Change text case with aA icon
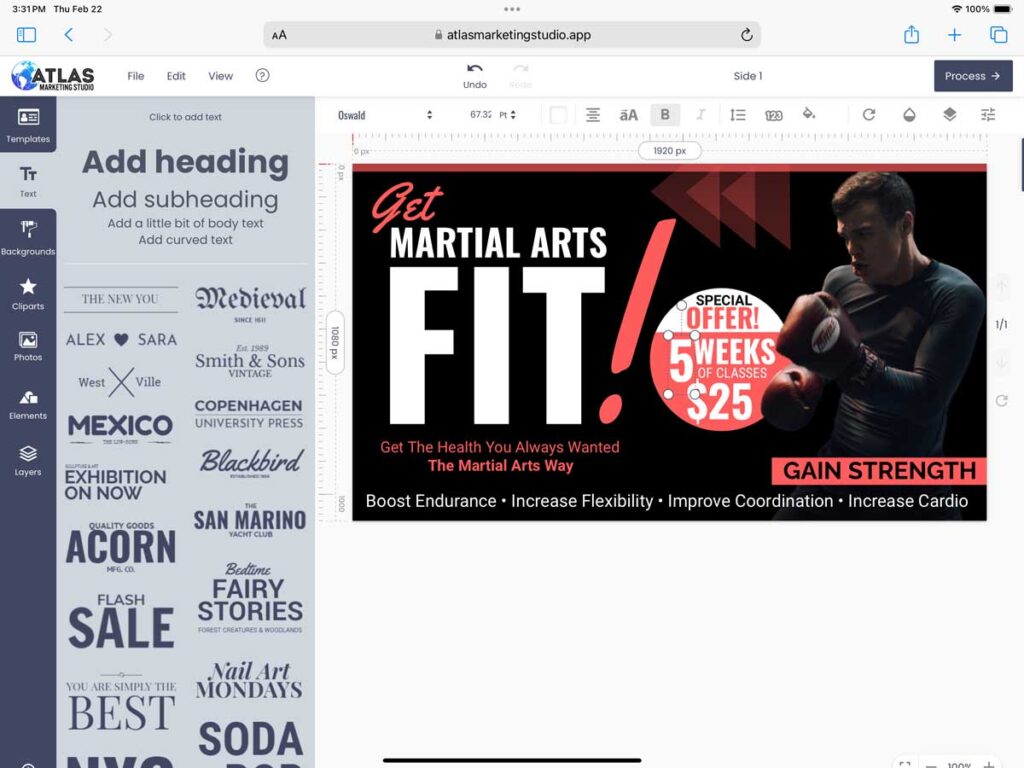 tap(628, 115)
